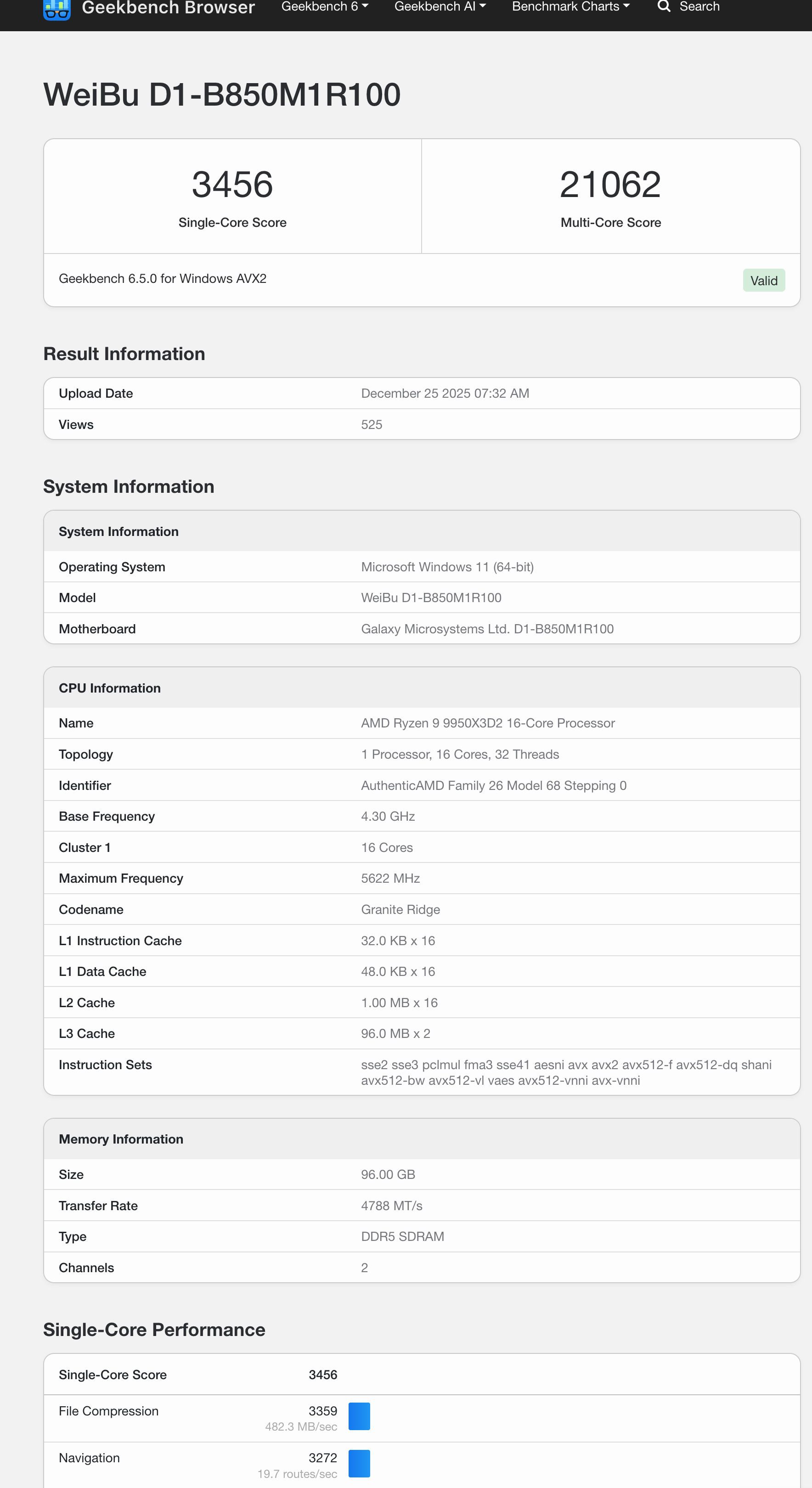Click memory type DDR5 SDRAM

402,1237
